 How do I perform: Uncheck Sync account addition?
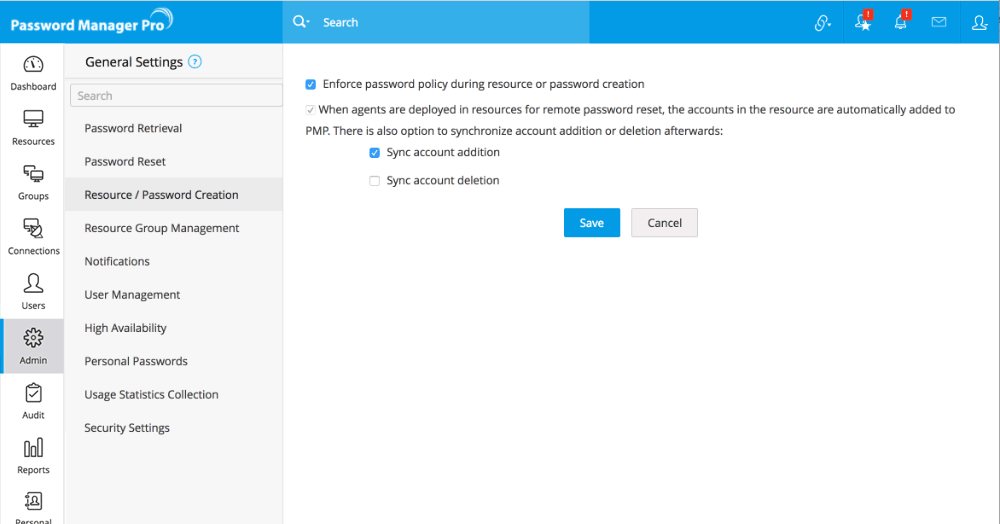click(x=375, y=153)
